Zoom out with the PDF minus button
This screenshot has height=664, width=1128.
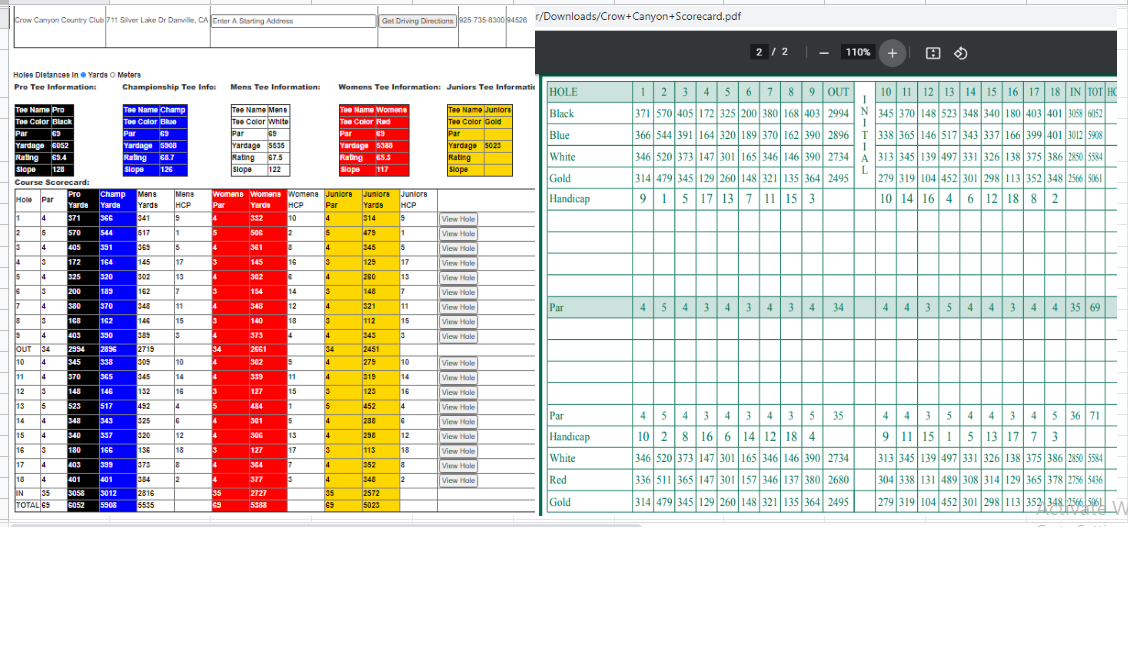[824, 53]
